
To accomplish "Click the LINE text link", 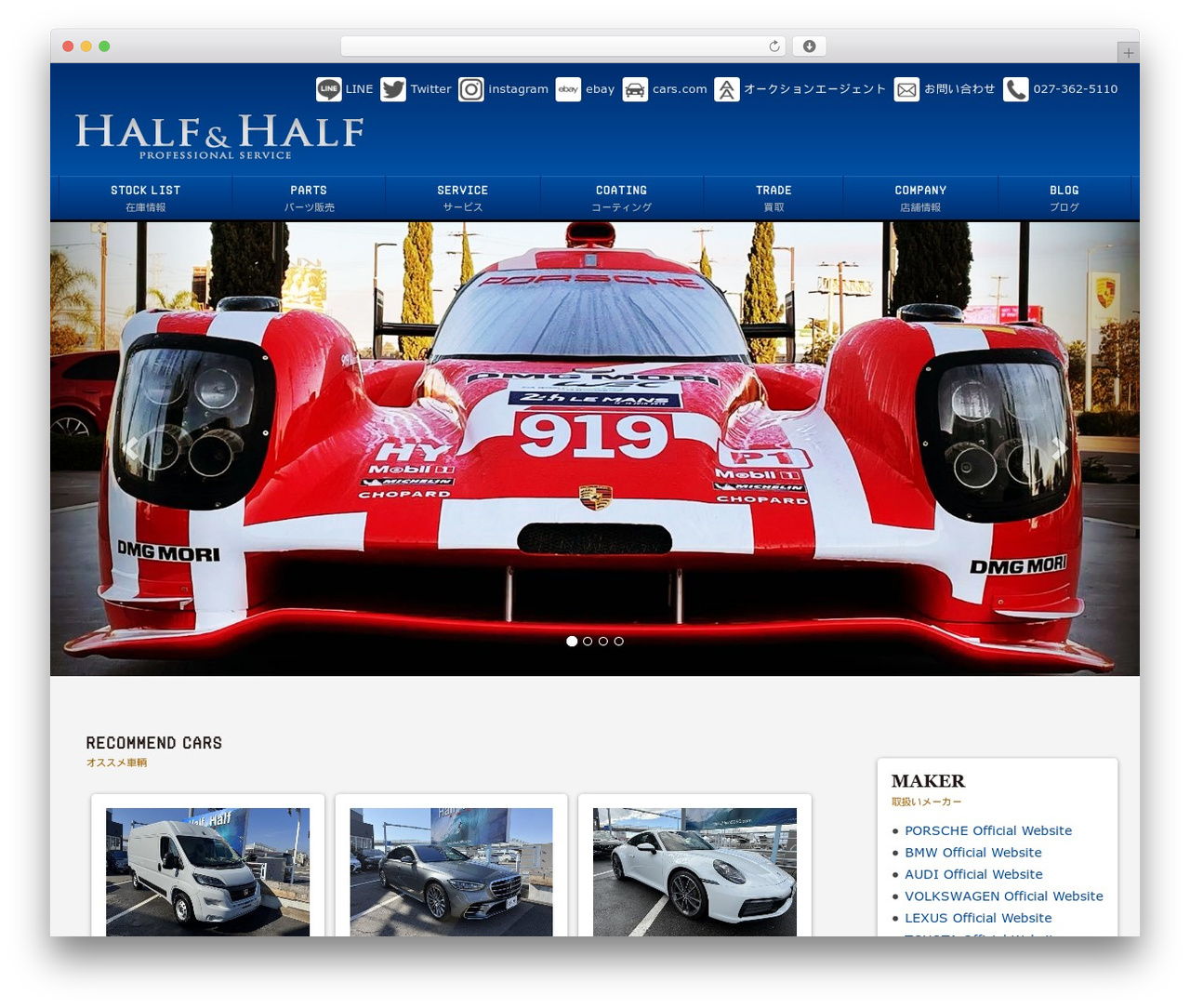I will 359,89.
